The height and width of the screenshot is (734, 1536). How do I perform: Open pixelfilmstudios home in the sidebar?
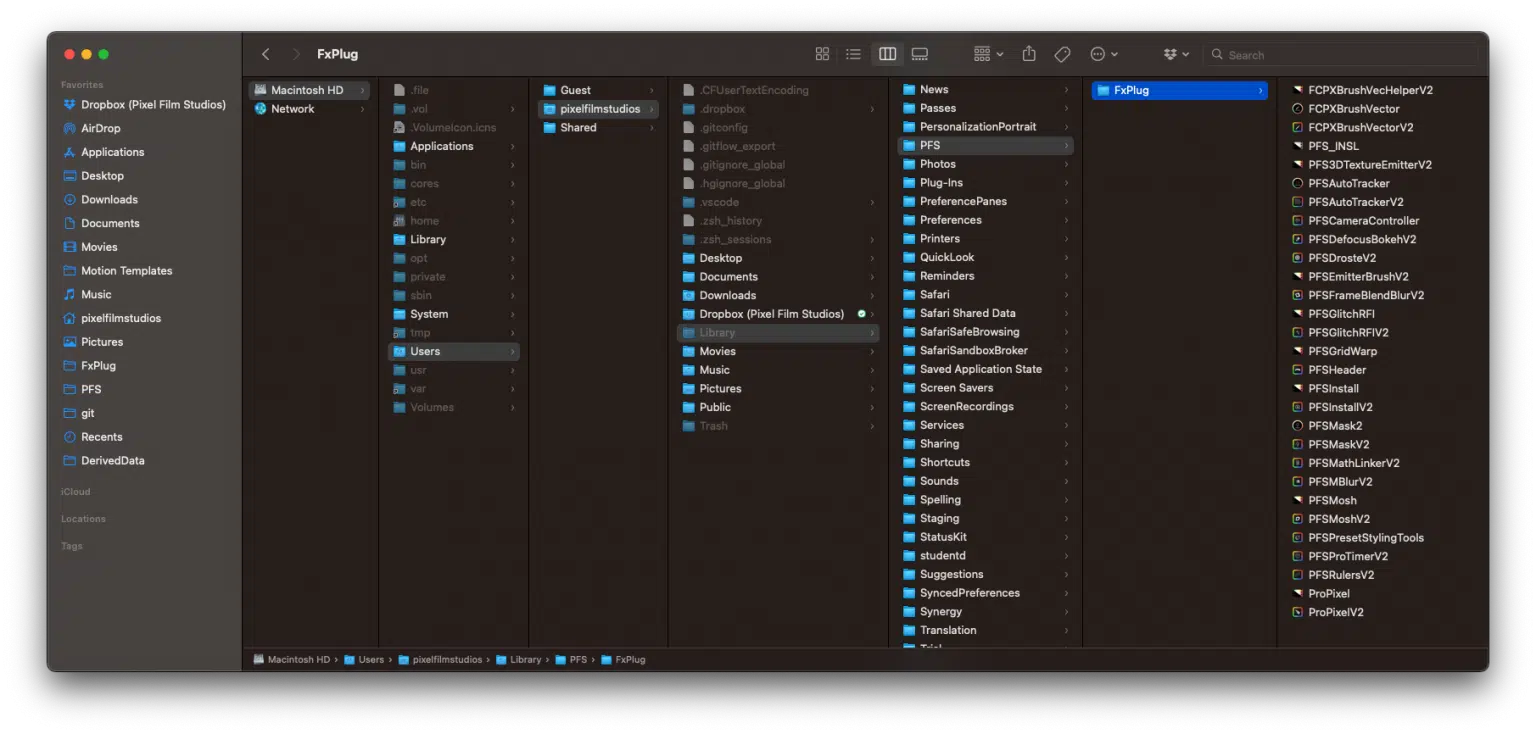(112, 318)
